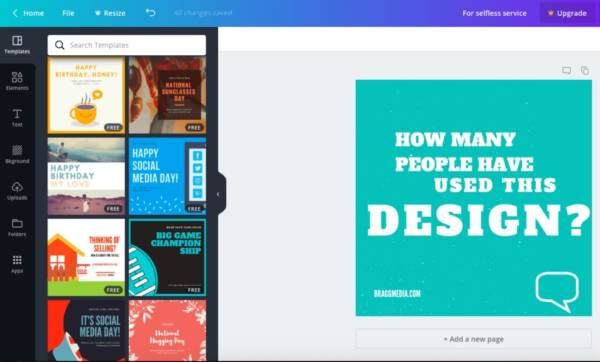Choose the National Hugging Day template
The height and width of the screenshot is (362, 600).
167,330
